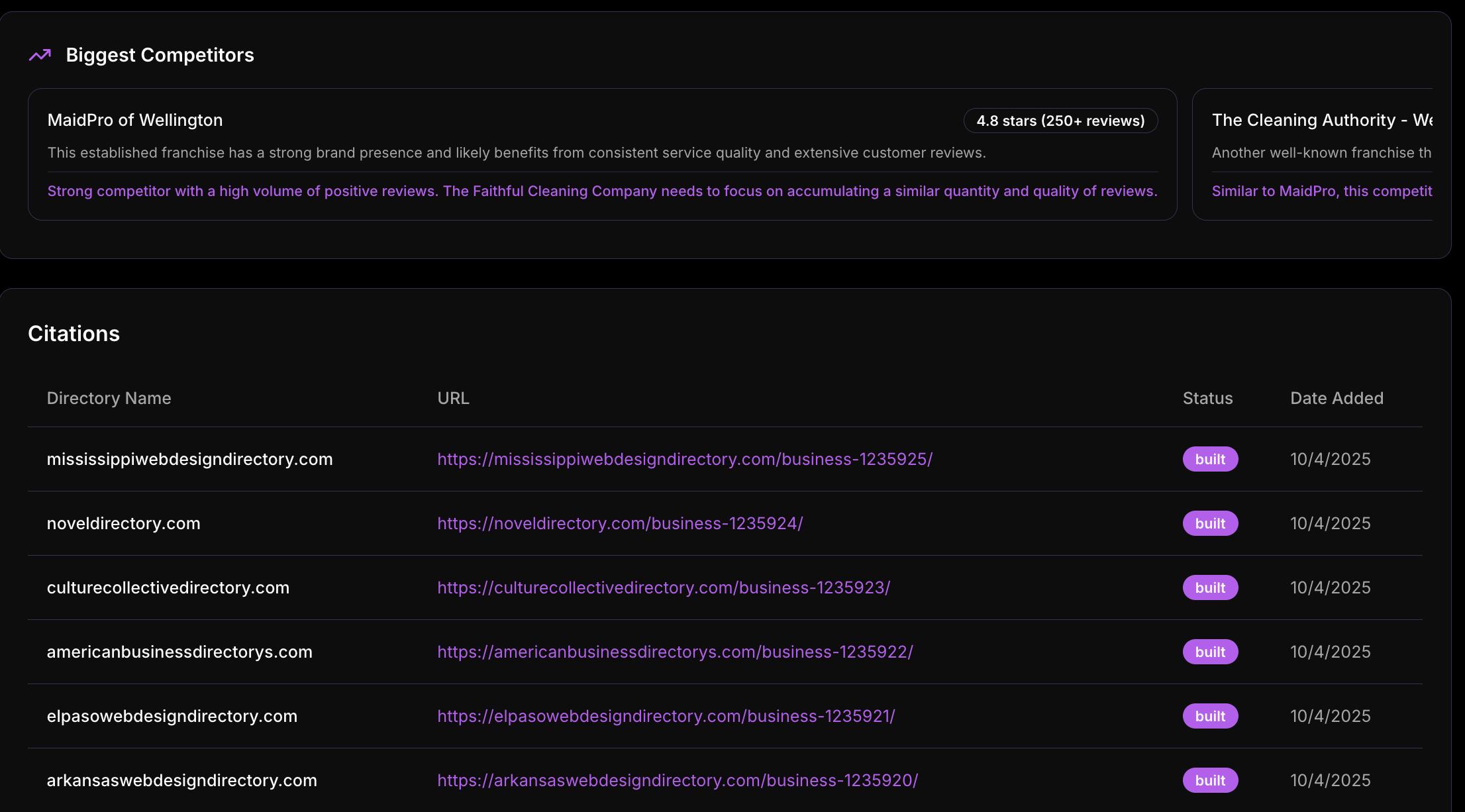Click the Status column header
The image size is (1465, 812).
tap(1207, 398)
